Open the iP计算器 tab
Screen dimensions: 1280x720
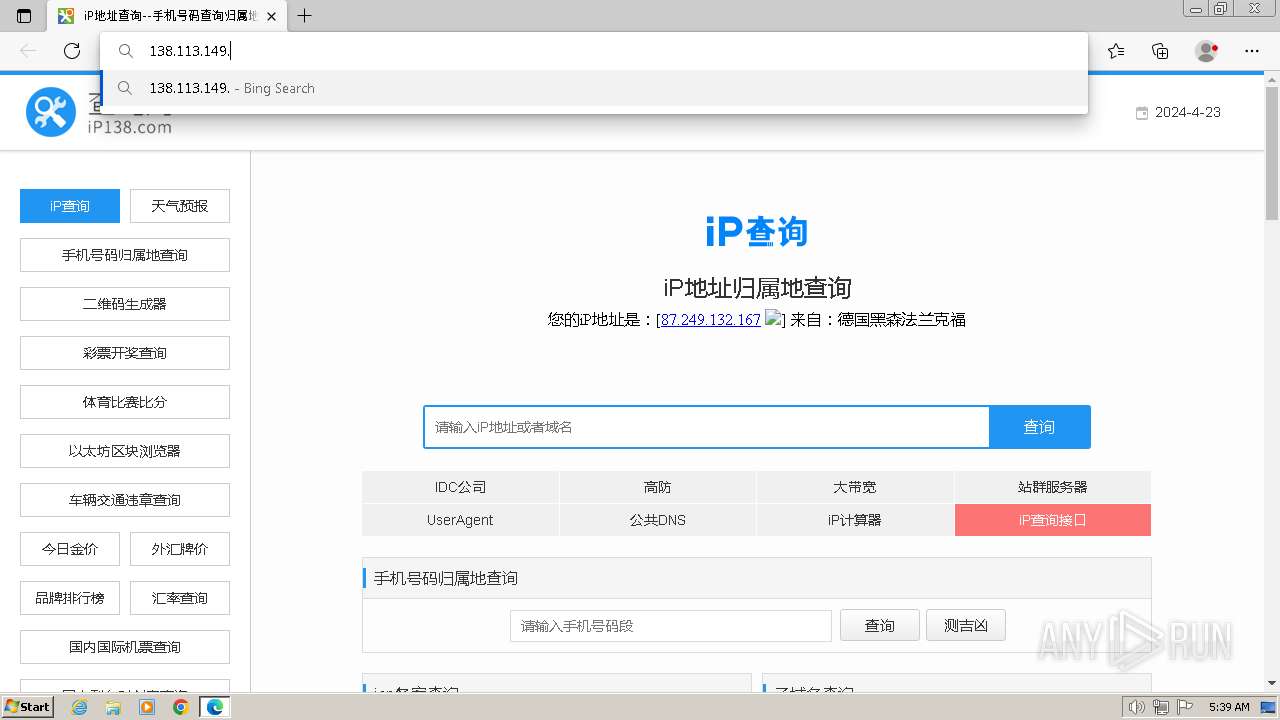pyautogui.click(x=855, y=520)
